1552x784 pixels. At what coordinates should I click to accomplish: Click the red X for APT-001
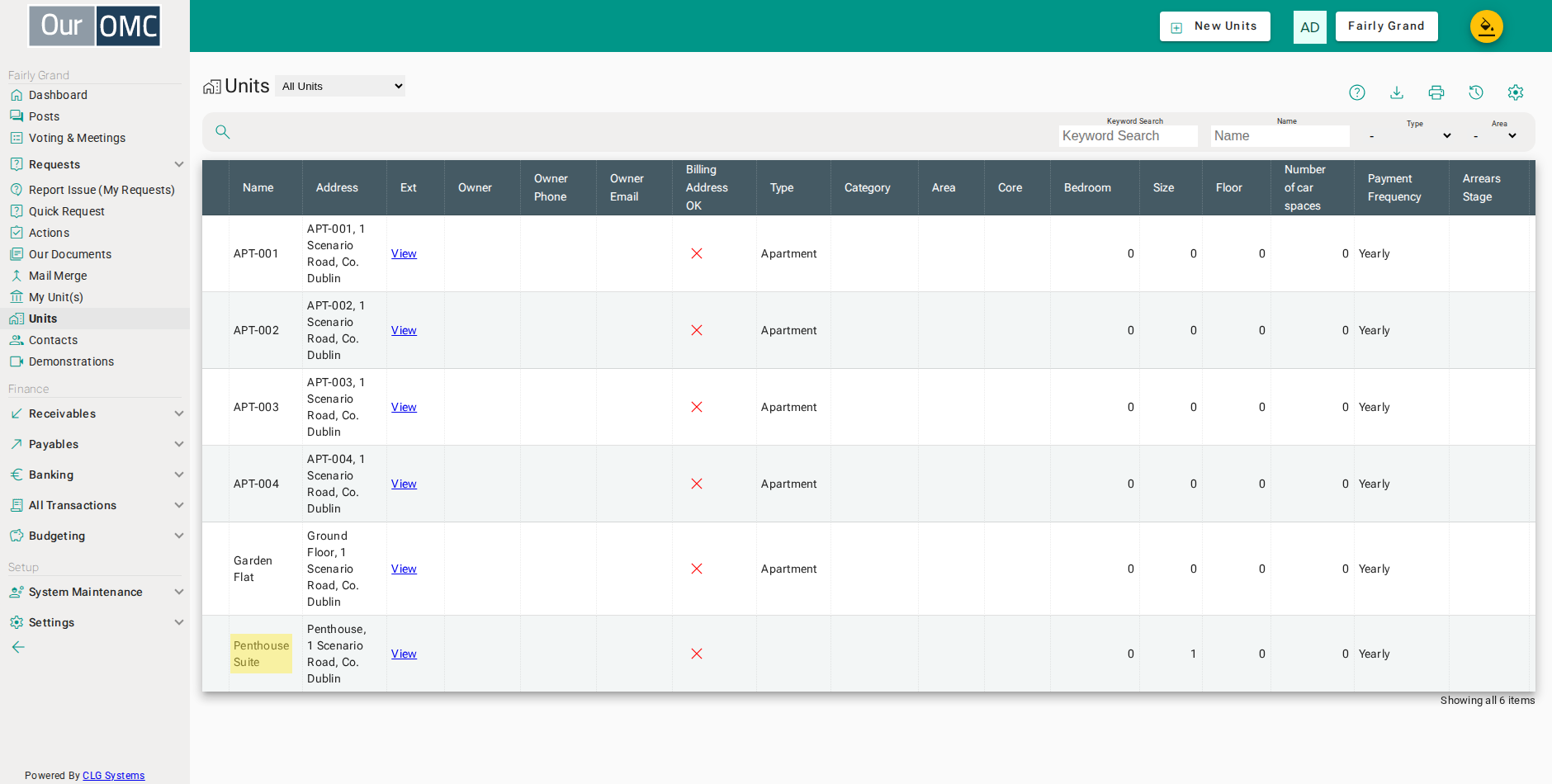click(697, 253)
